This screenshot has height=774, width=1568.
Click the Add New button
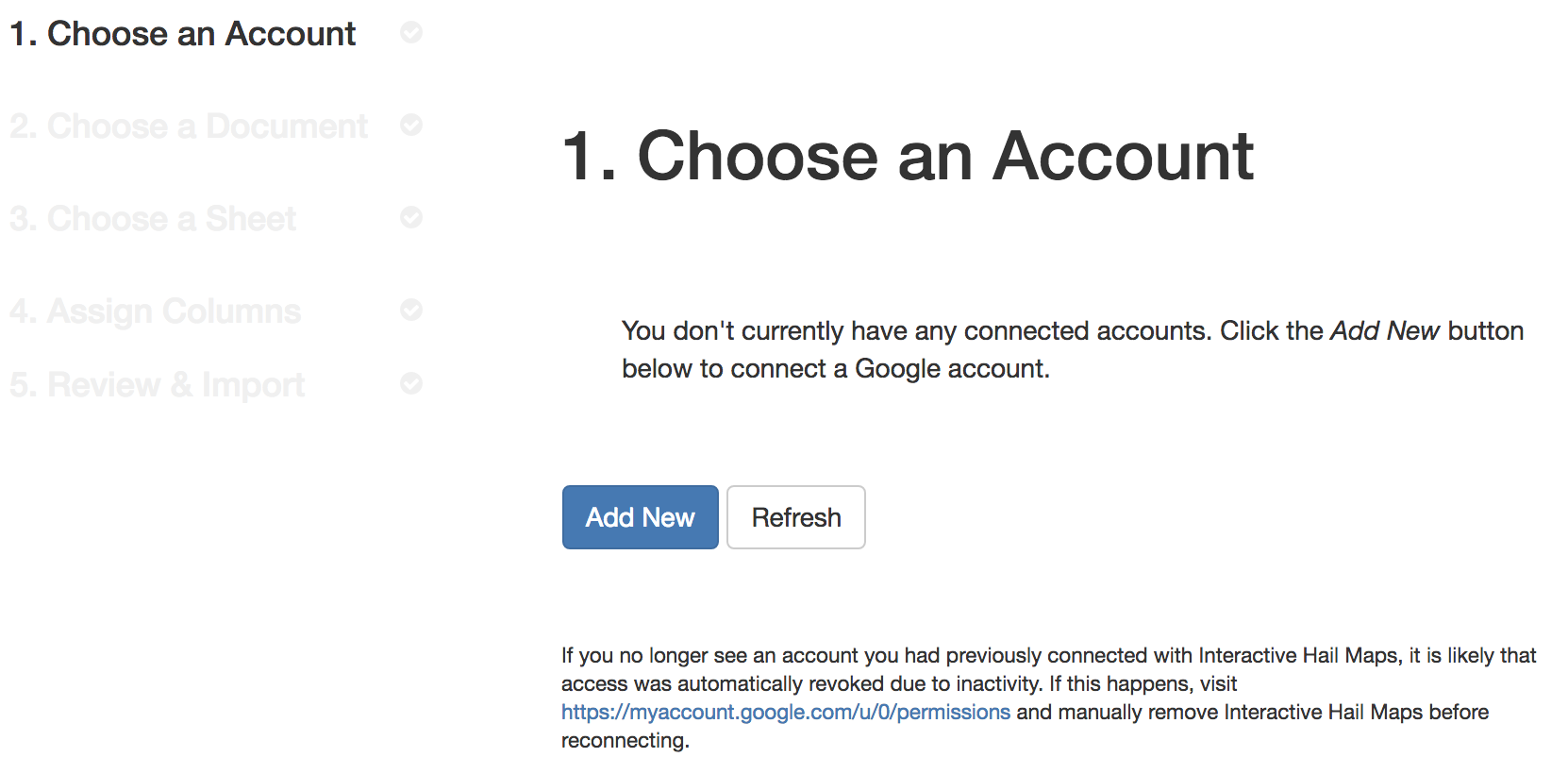[x=640, y=517]
